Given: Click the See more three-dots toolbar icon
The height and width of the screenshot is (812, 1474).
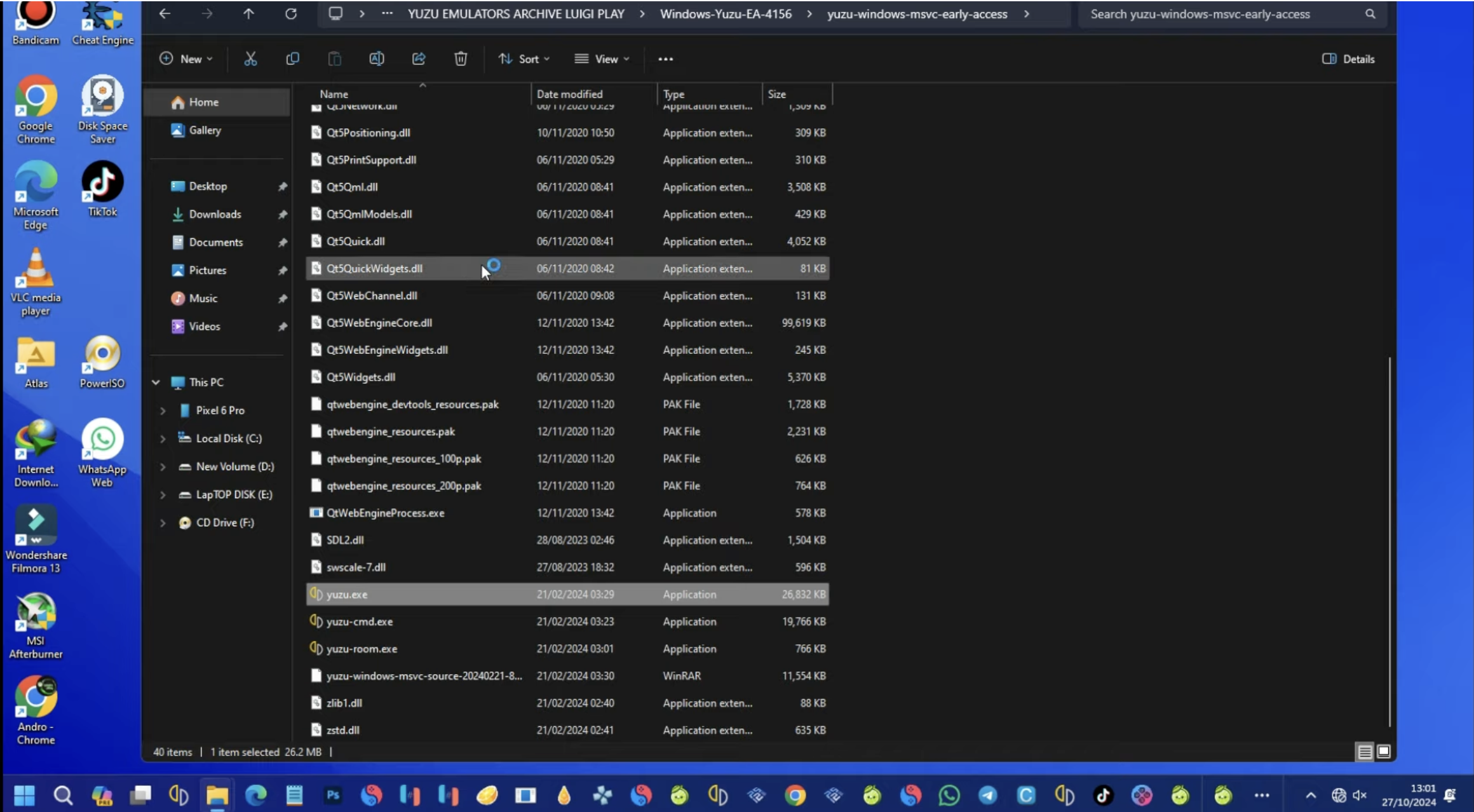Looking at the screenshot, I should coord(665,59).
